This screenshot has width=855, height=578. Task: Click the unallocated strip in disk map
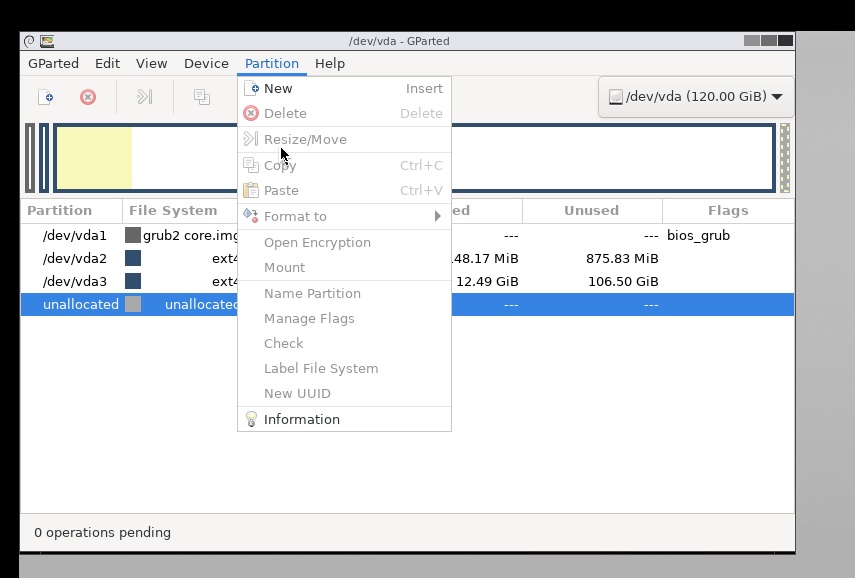point(785,158)
